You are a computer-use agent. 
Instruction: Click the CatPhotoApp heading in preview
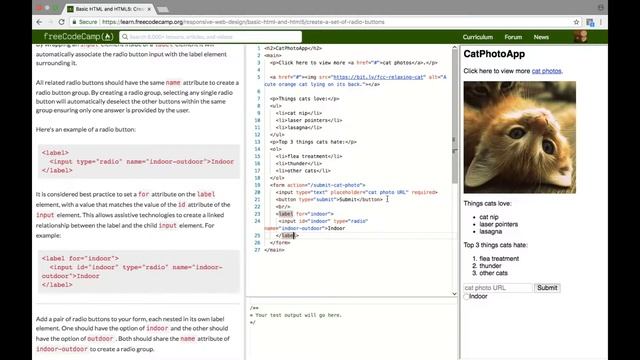click(494, 54)
